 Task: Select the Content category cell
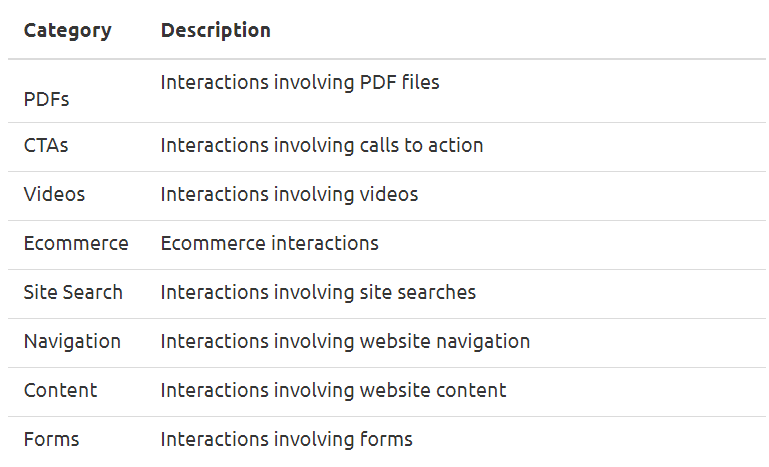point(60,391)
